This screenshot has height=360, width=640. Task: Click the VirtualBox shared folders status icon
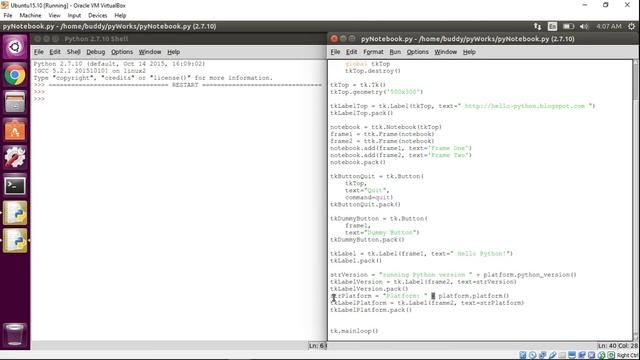pos(562,355)
